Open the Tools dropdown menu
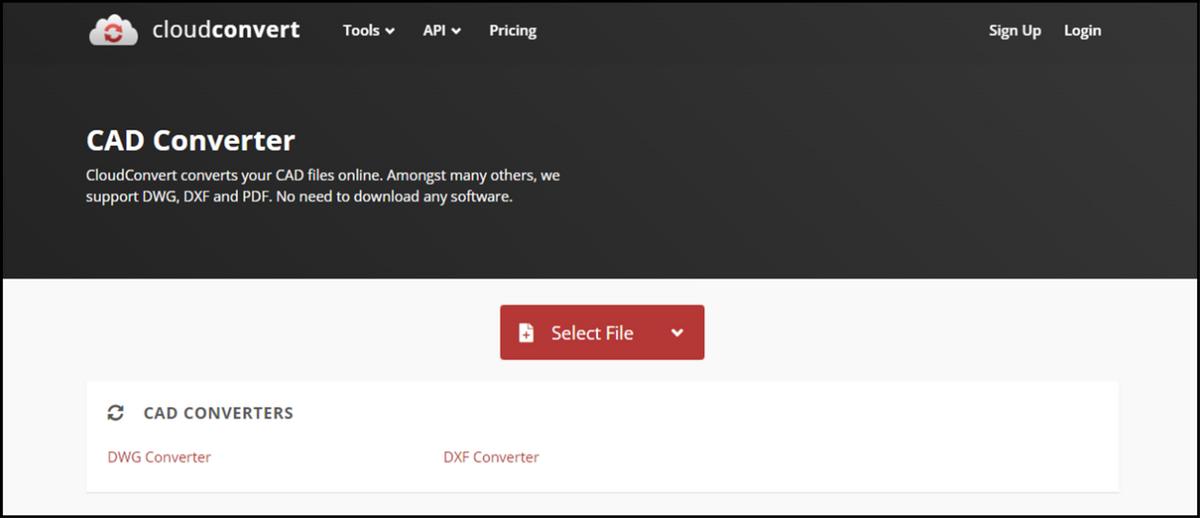 (368, 30)
